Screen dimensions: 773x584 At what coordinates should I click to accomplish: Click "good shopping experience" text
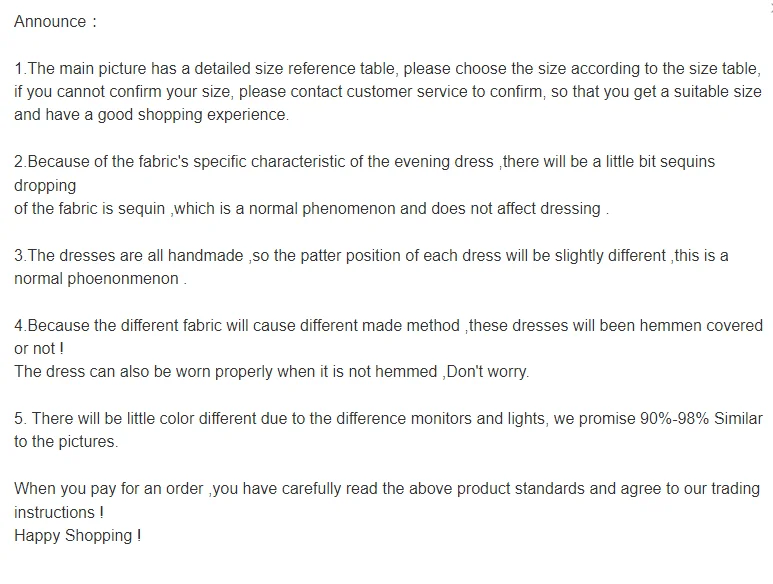(193, 115)
